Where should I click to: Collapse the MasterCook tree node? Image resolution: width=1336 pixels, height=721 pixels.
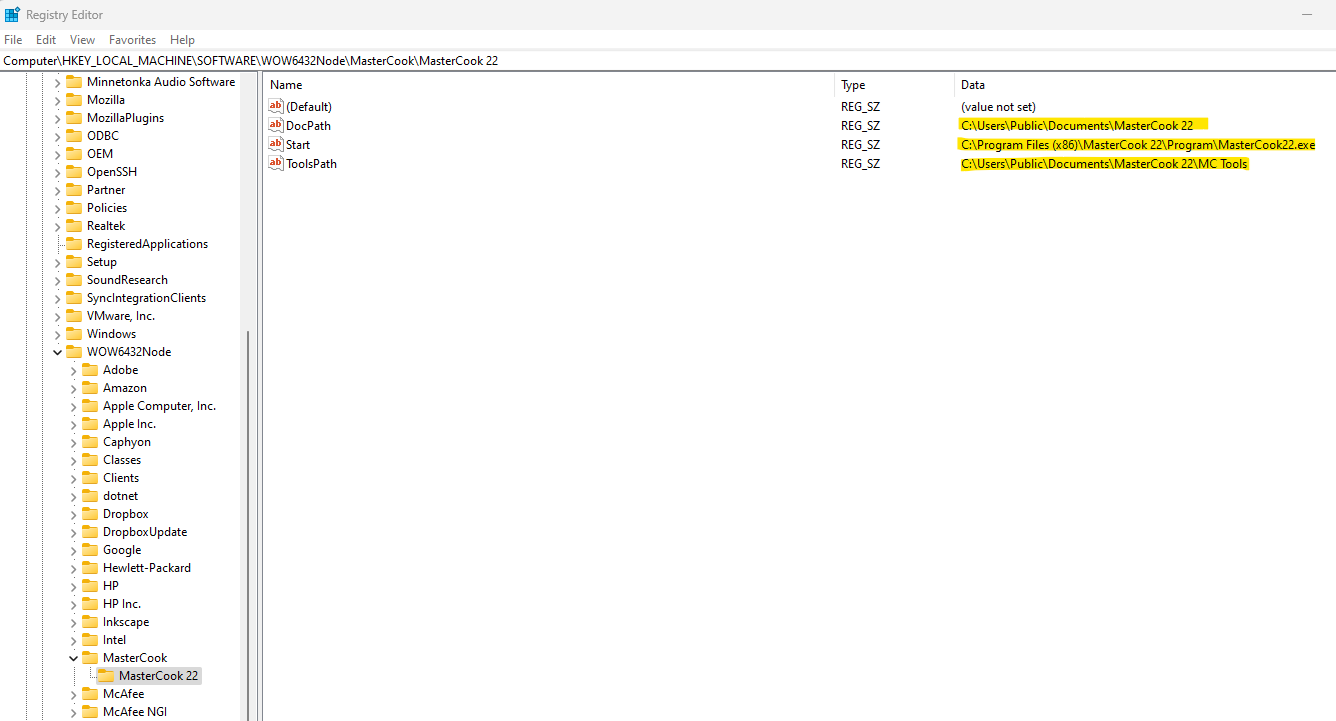point(73,658)
